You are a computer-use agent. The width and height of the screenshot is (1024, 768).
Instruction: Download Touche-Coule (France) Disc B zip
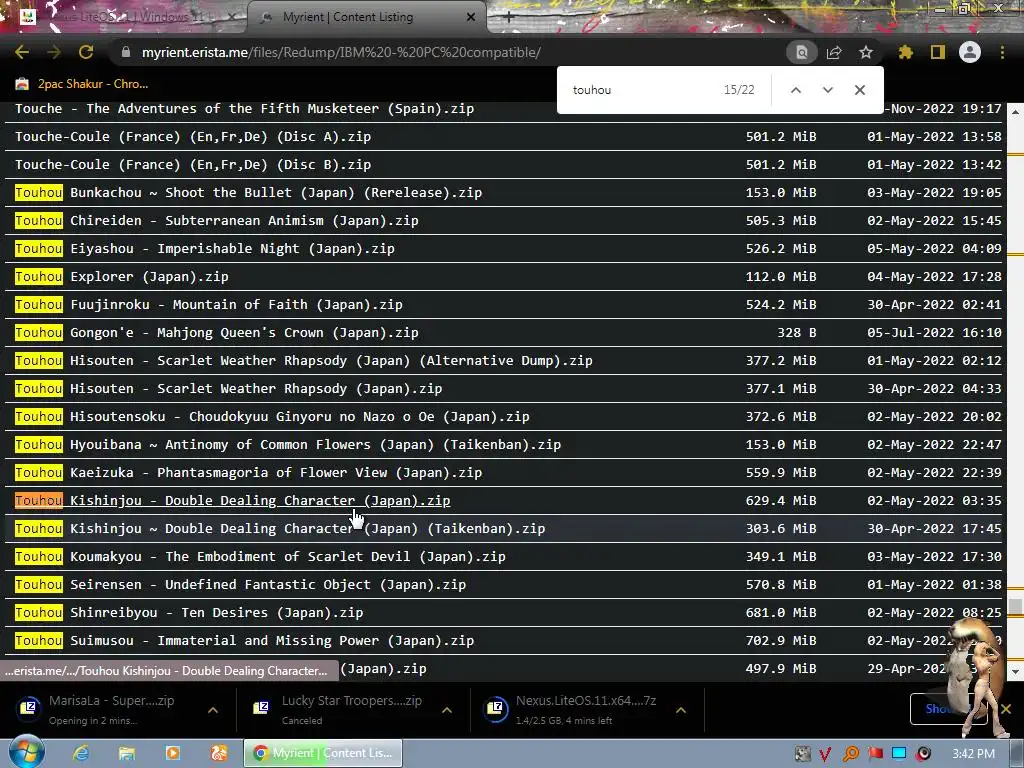(193, 165)
